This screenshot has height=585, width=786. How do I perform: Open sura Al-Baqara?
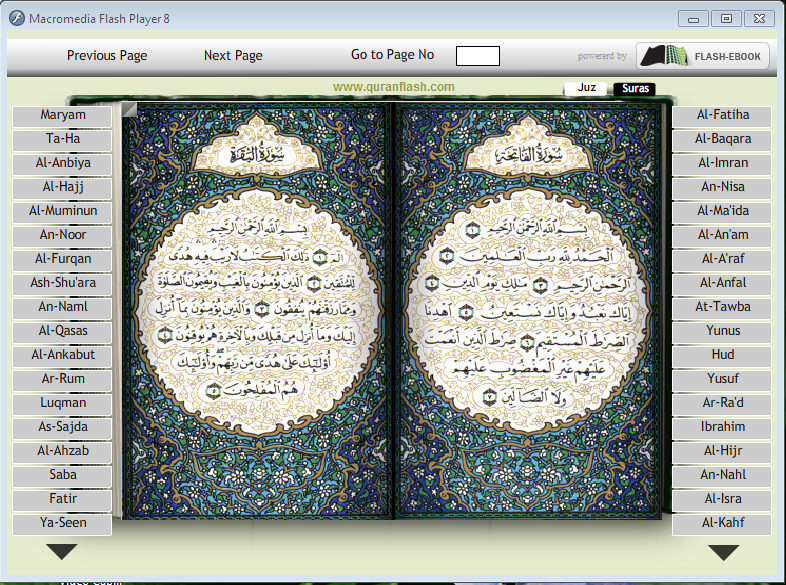click(x=722, y=140)
